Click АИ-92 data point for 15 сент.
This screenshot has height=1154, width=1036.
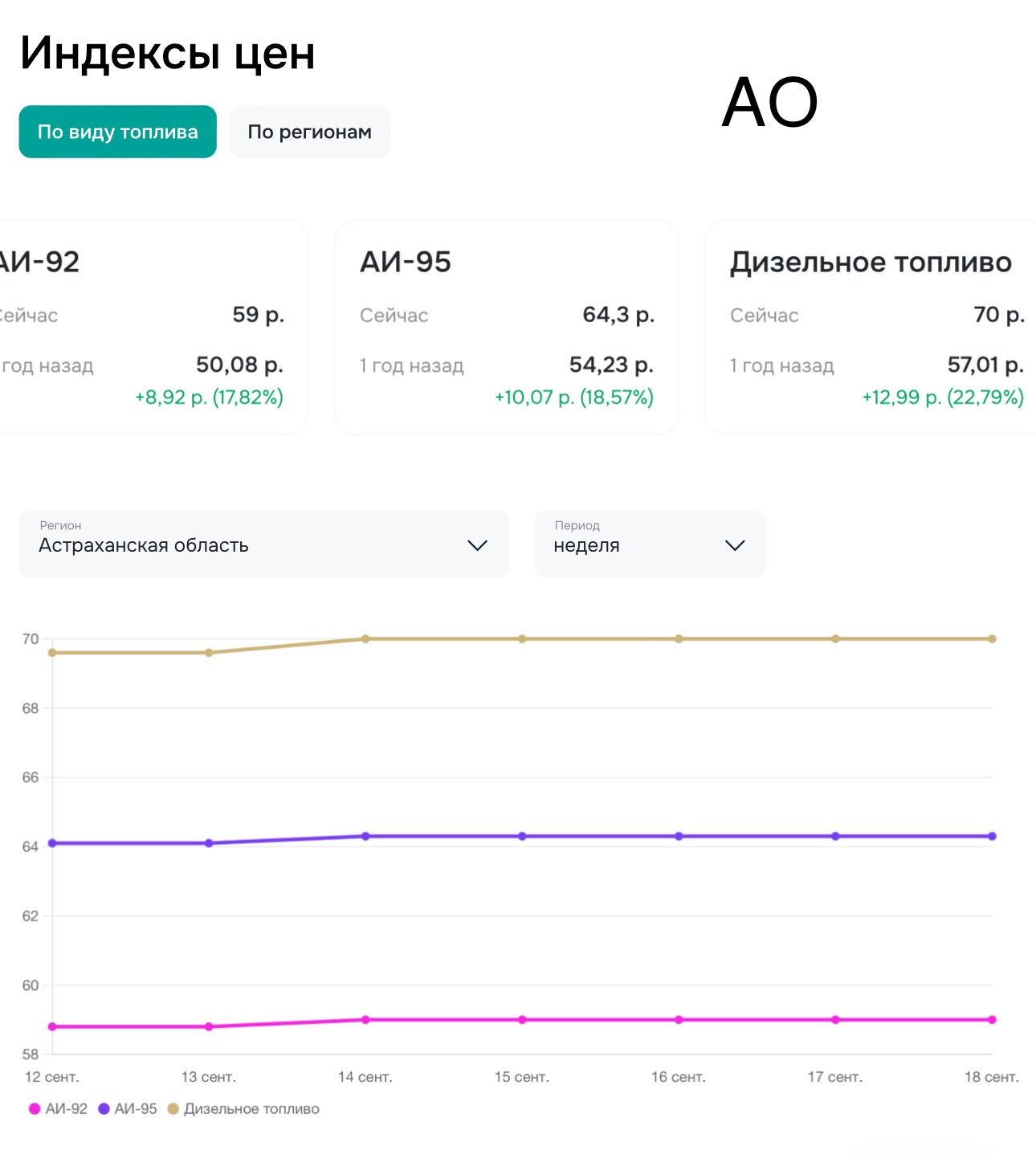[x=522, y=1020]
